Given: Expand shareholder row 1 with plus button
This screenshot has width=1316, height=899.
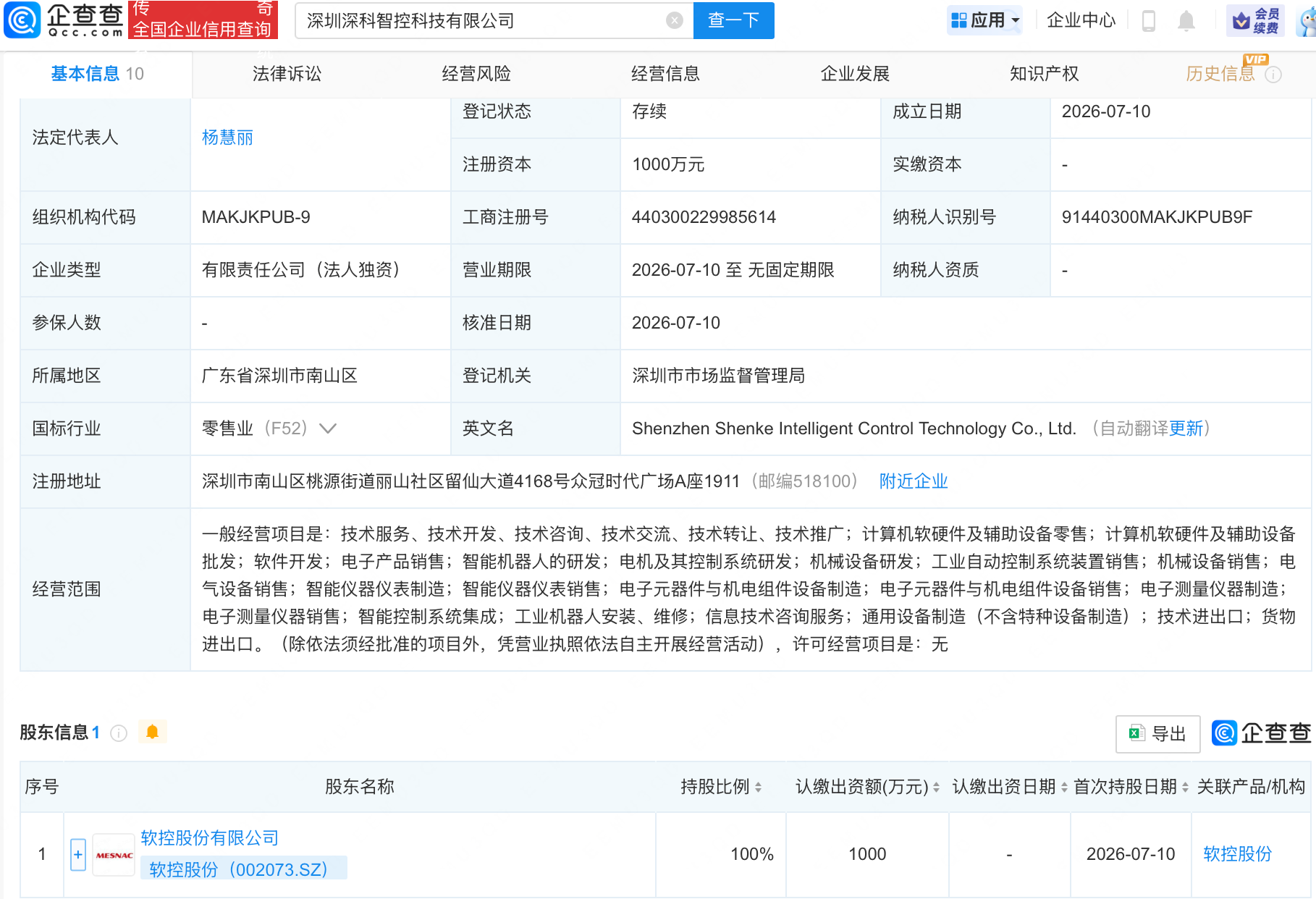Looking at the screenshot, I should [78, 855].
